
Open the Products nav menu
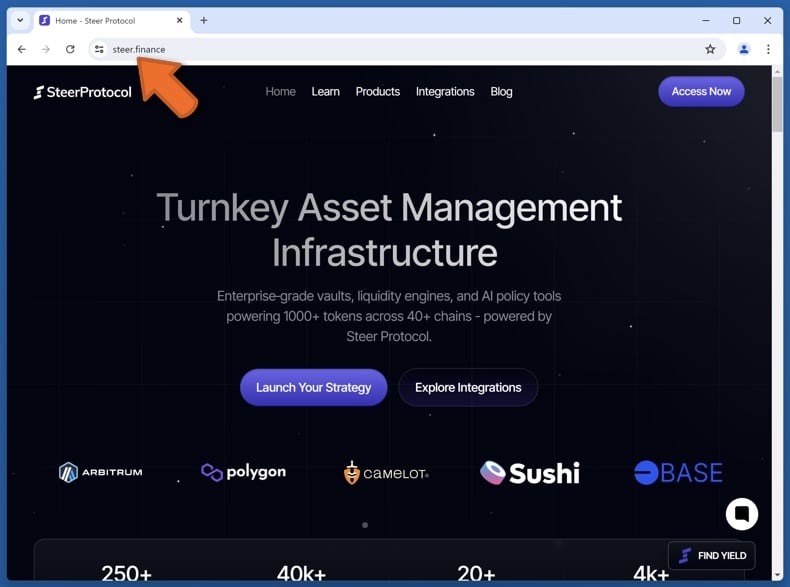(378, 92)
